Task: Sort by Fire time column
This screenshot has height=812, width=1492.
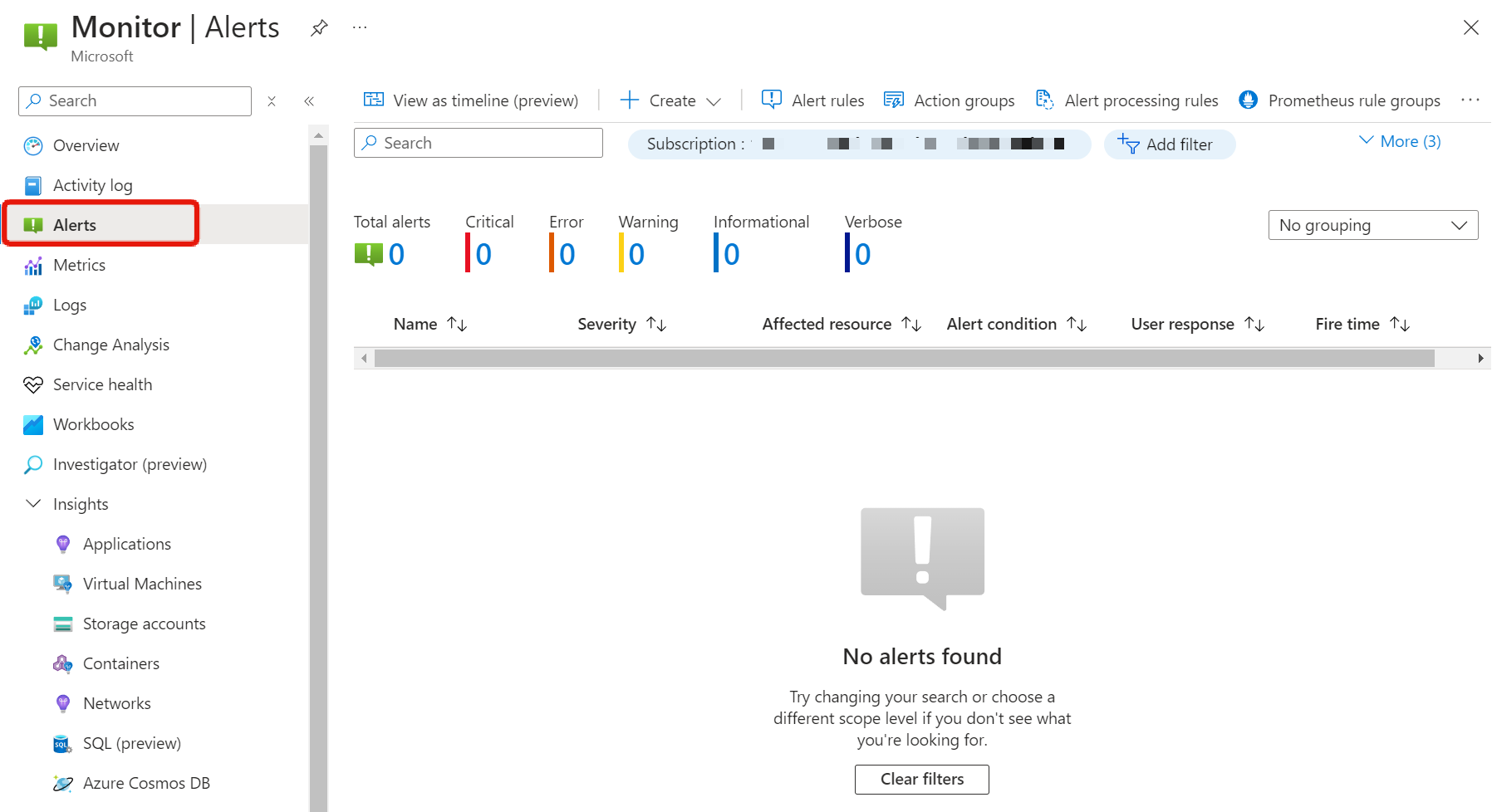Action: pyautogui.click(x=1362, y=324)
